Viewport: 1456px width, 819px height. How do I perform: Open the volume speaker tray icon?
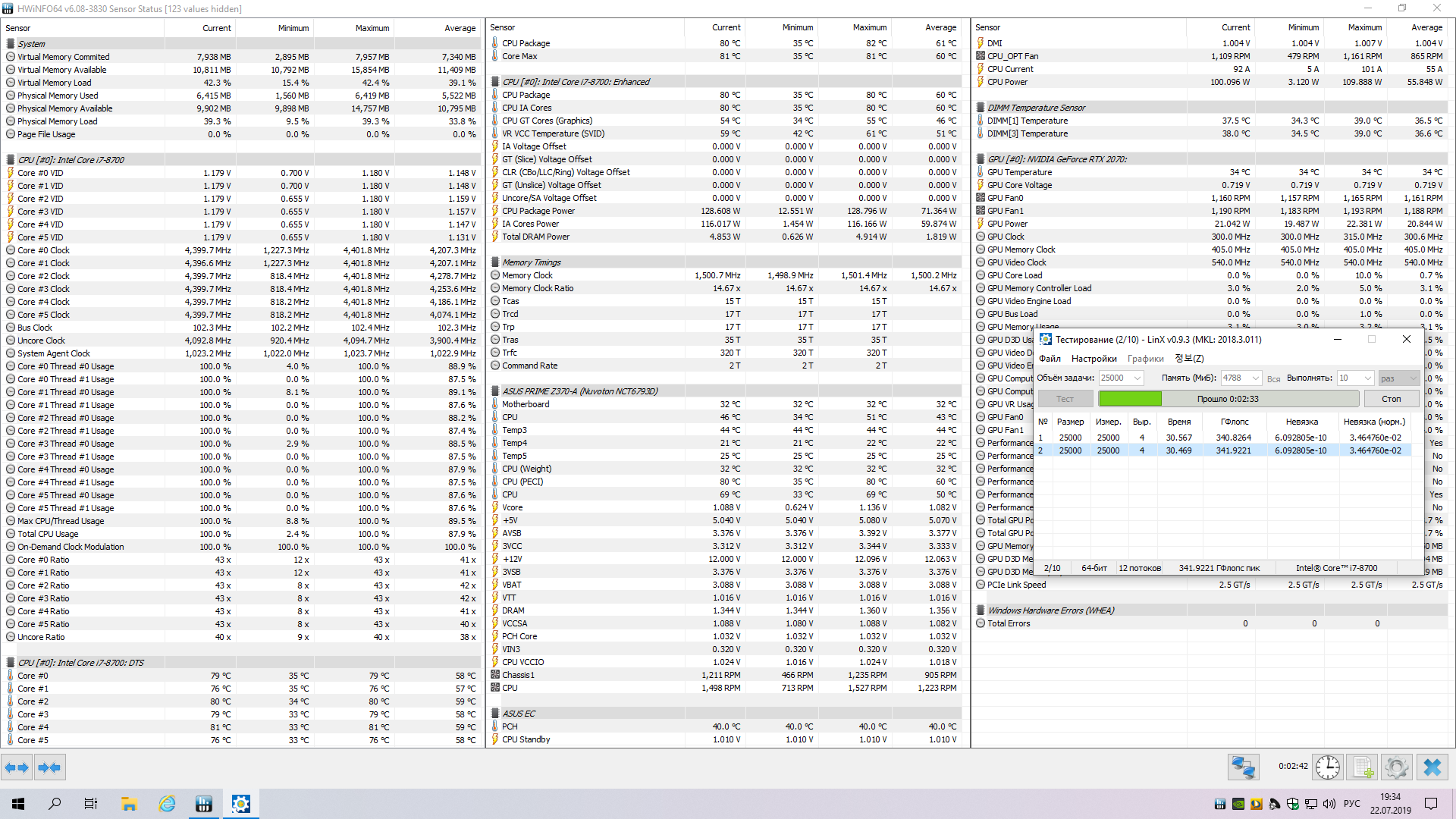click(x=1329, y=804)
